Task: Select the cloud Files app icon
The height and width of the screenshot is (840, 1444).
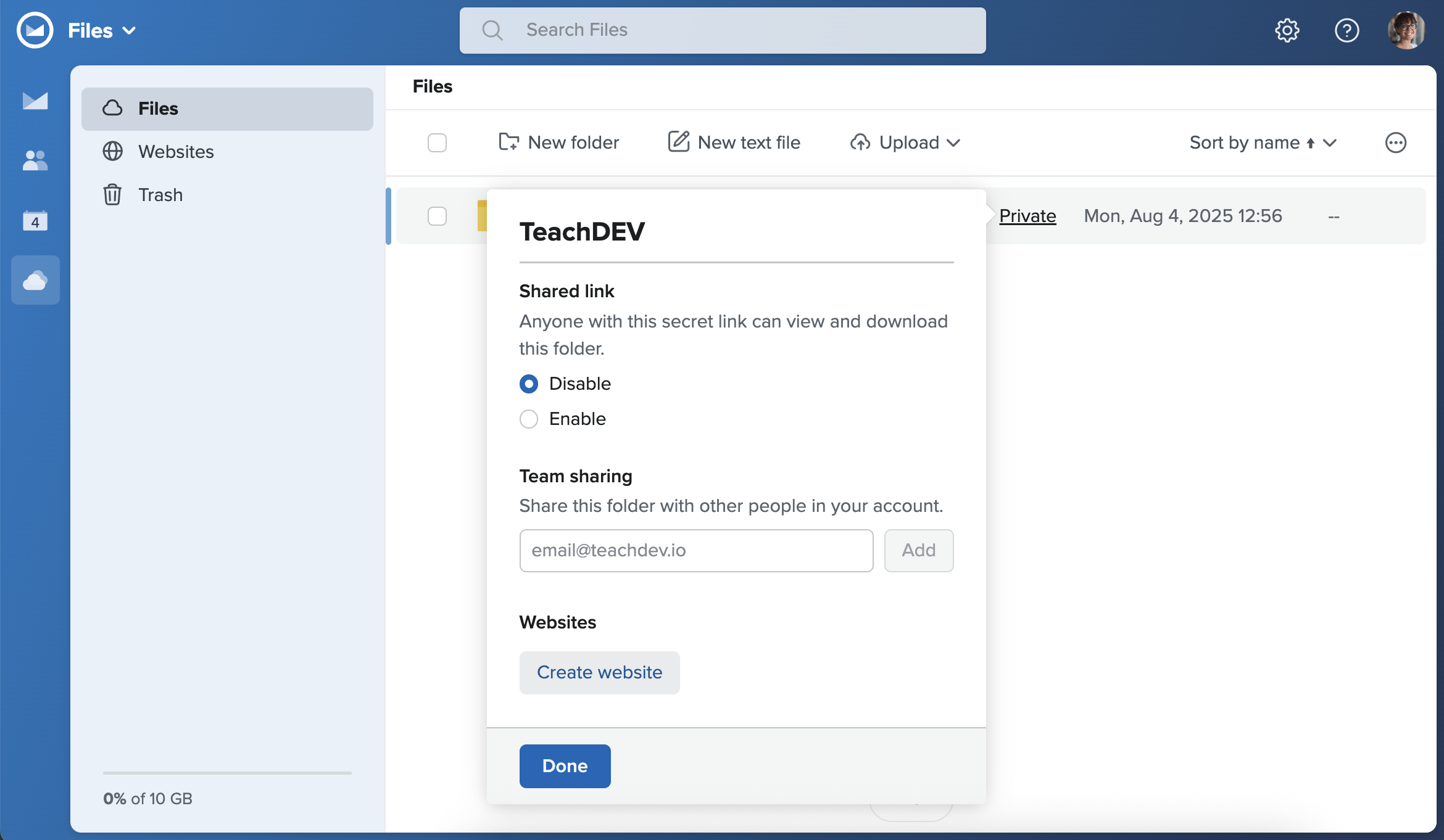Action: tap(35, 280)
